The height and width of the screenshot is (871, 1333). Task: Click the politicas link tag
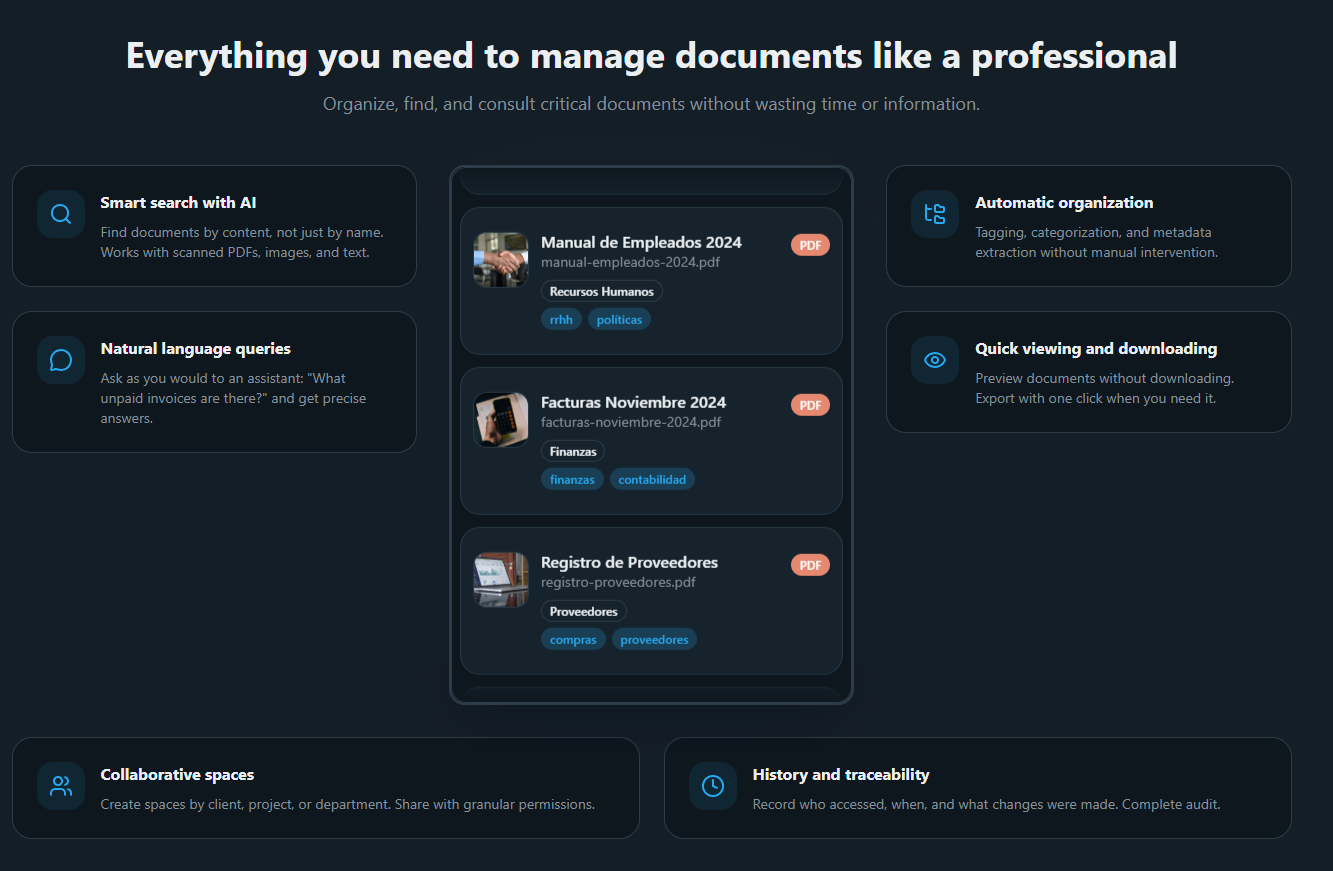[x=619, y=318]
